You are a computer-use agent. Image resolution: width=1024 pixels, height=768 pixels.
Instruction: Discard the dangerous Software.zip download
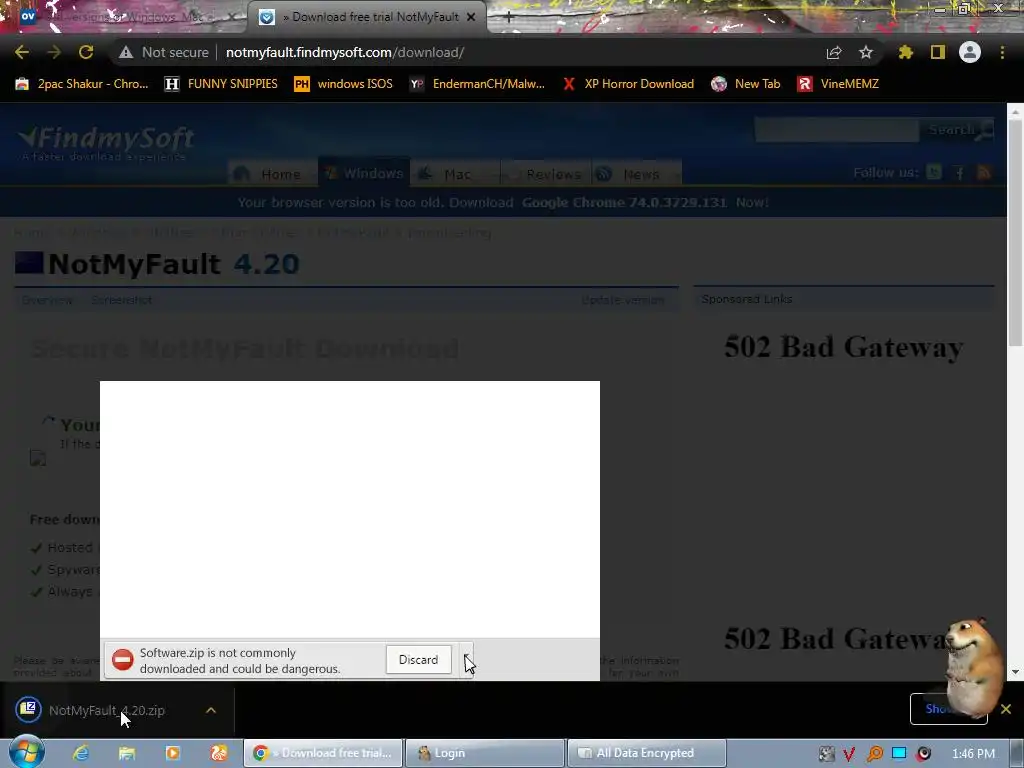(x=419, y=660)
